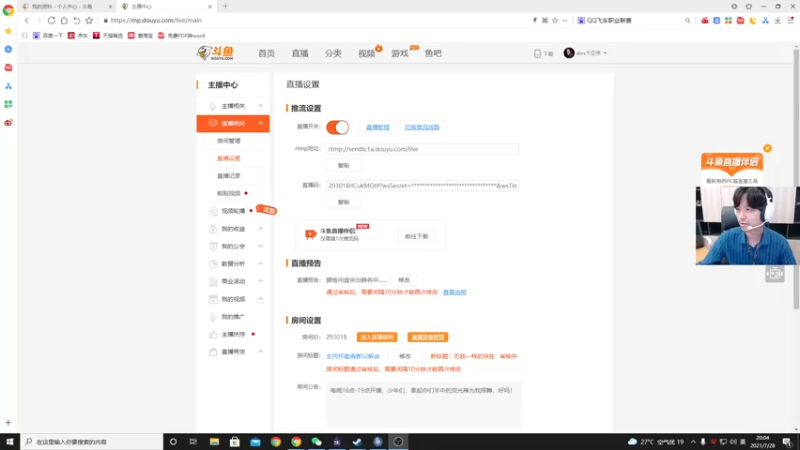Click the 我的推广 sidebar icon
This screenshot has height=450, width=800.
(213, 317)
